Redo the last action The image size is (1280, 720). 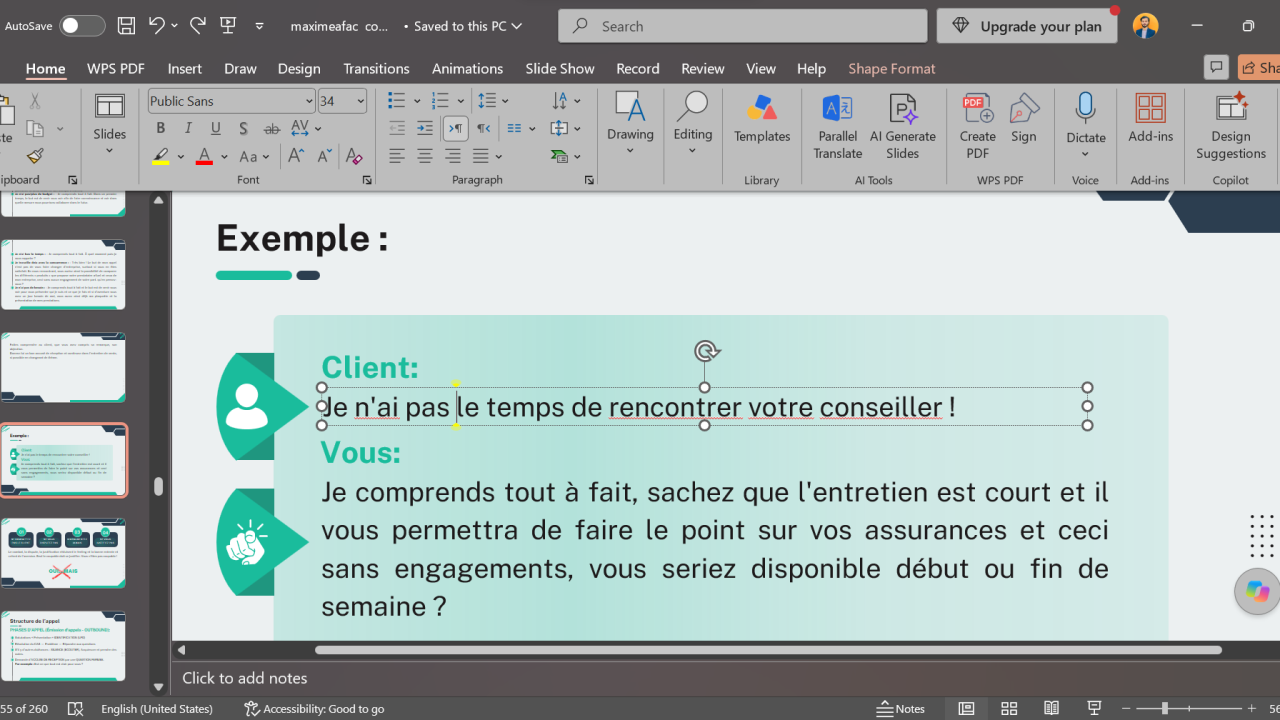(198, 26)
